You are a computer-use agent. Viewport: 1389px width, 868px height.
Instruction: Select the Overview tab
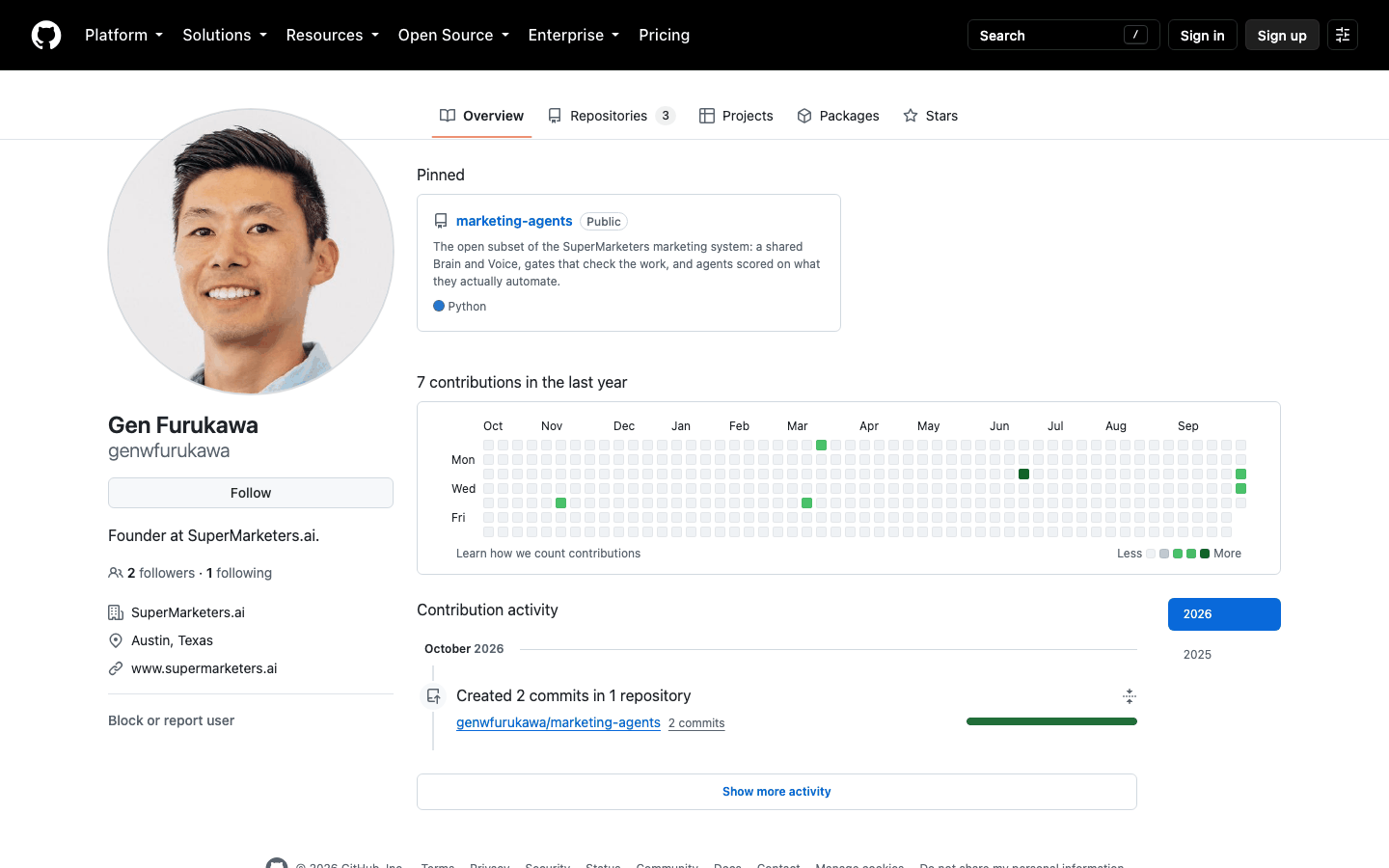tap(481, 116)
